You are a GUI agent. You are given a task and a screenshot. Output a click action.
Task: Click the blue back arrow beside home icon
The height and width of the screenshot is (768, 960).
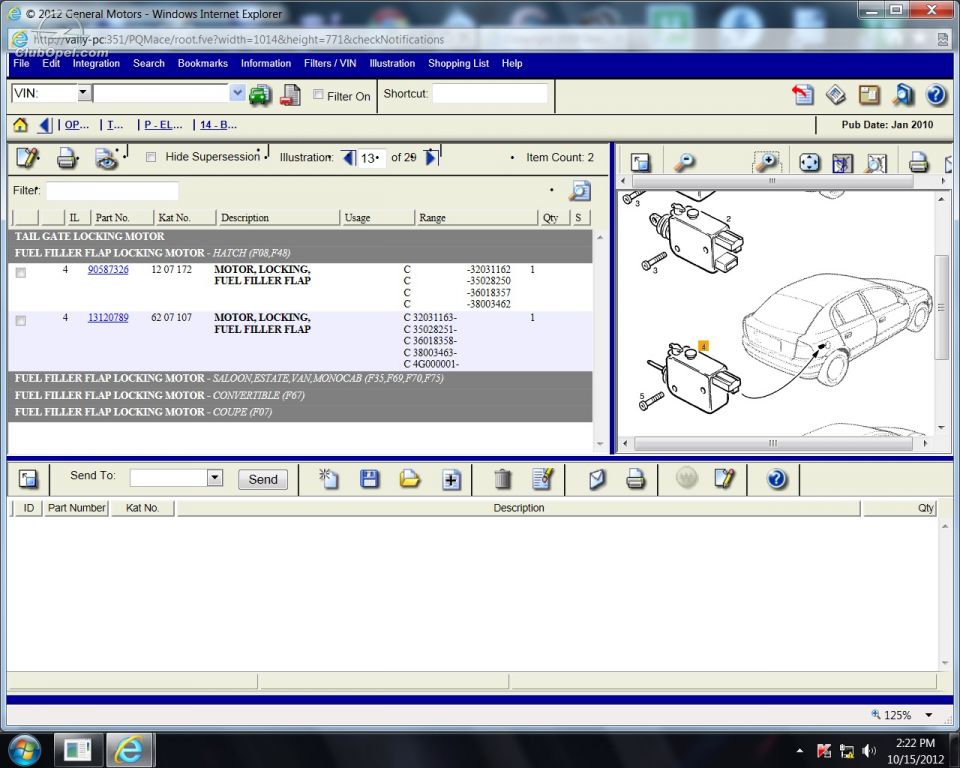point(45,125)
